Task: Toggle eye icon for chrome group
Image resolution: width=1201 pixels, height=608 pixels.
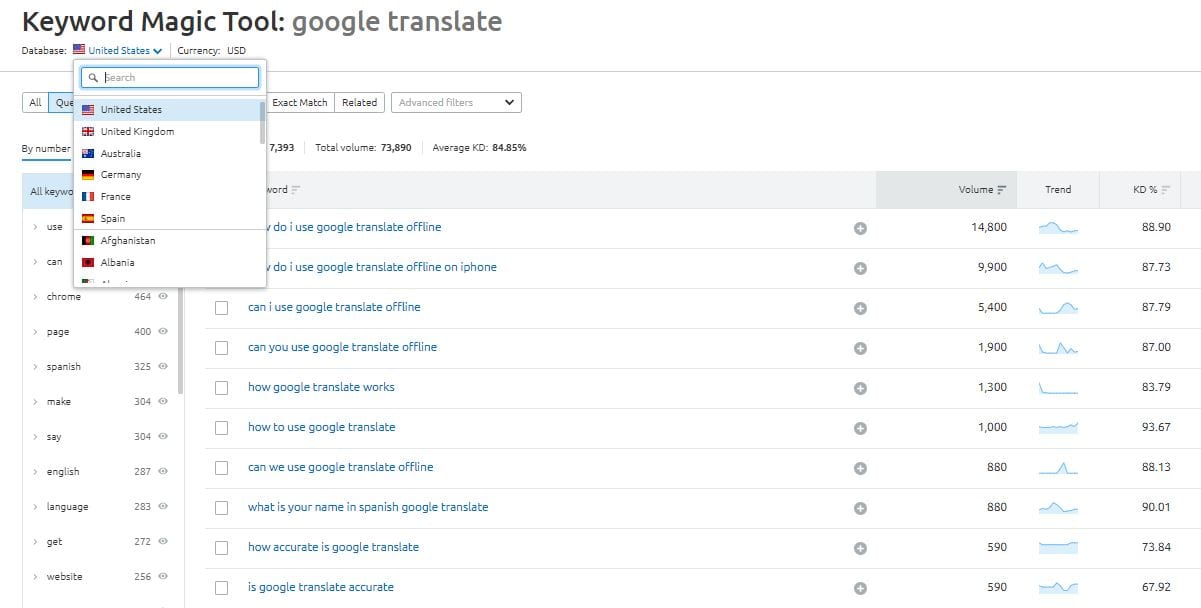Action: [x=163, y=296]
